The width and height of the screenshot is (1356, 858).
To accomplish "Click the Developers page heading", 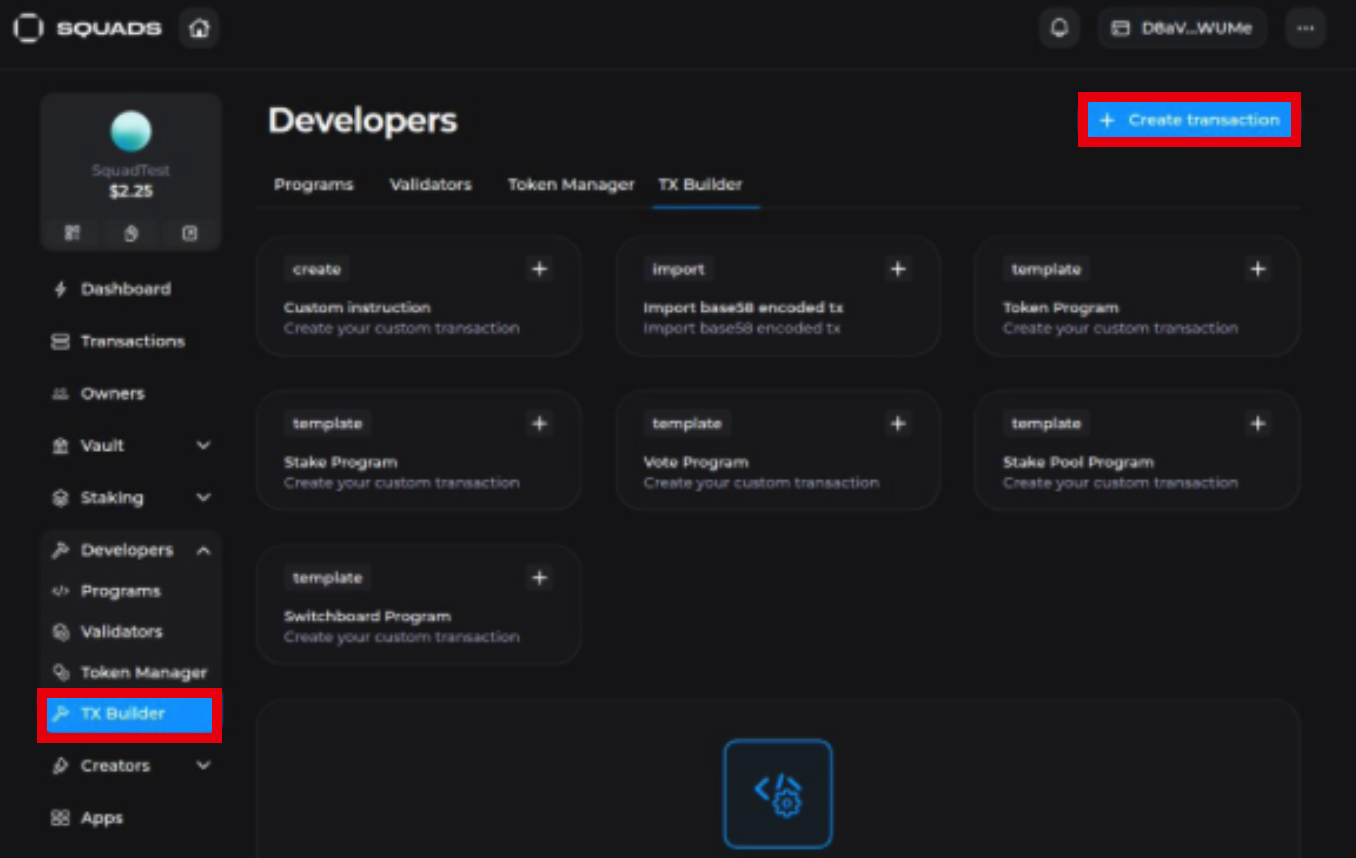I will 362,121.
